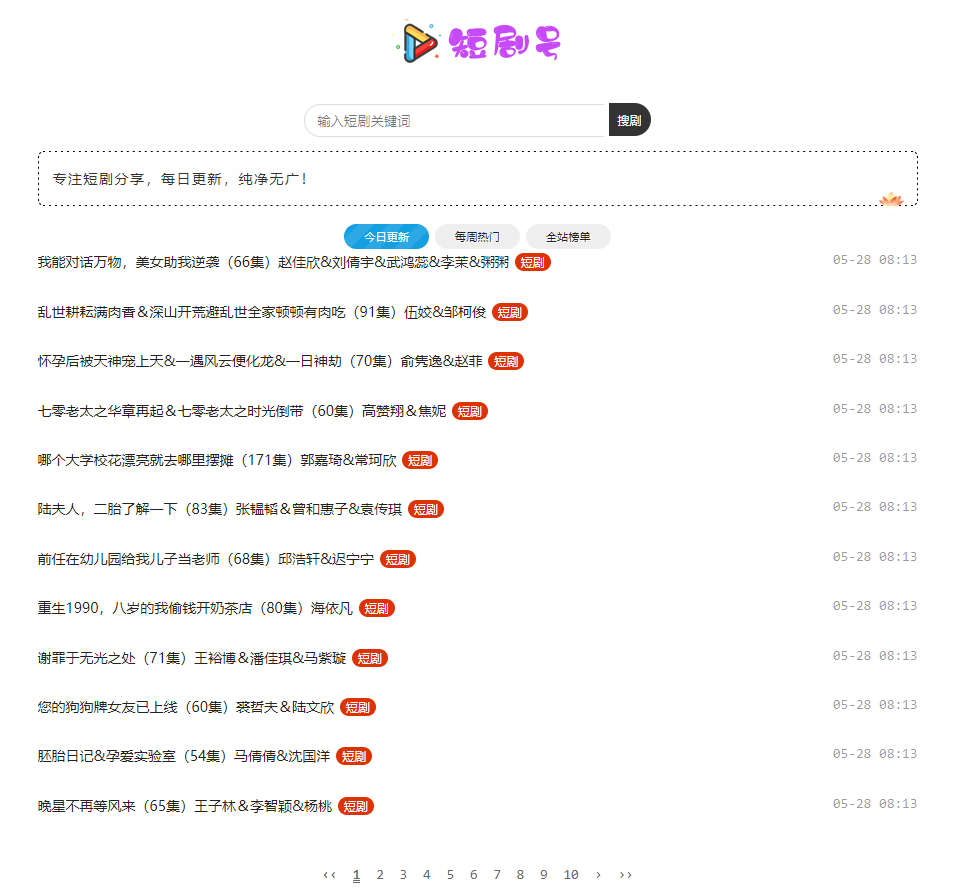Viewport: 977px width, 894px height.
Task: Open 晚星不再等风来 (65集) link
Action: 184,806
